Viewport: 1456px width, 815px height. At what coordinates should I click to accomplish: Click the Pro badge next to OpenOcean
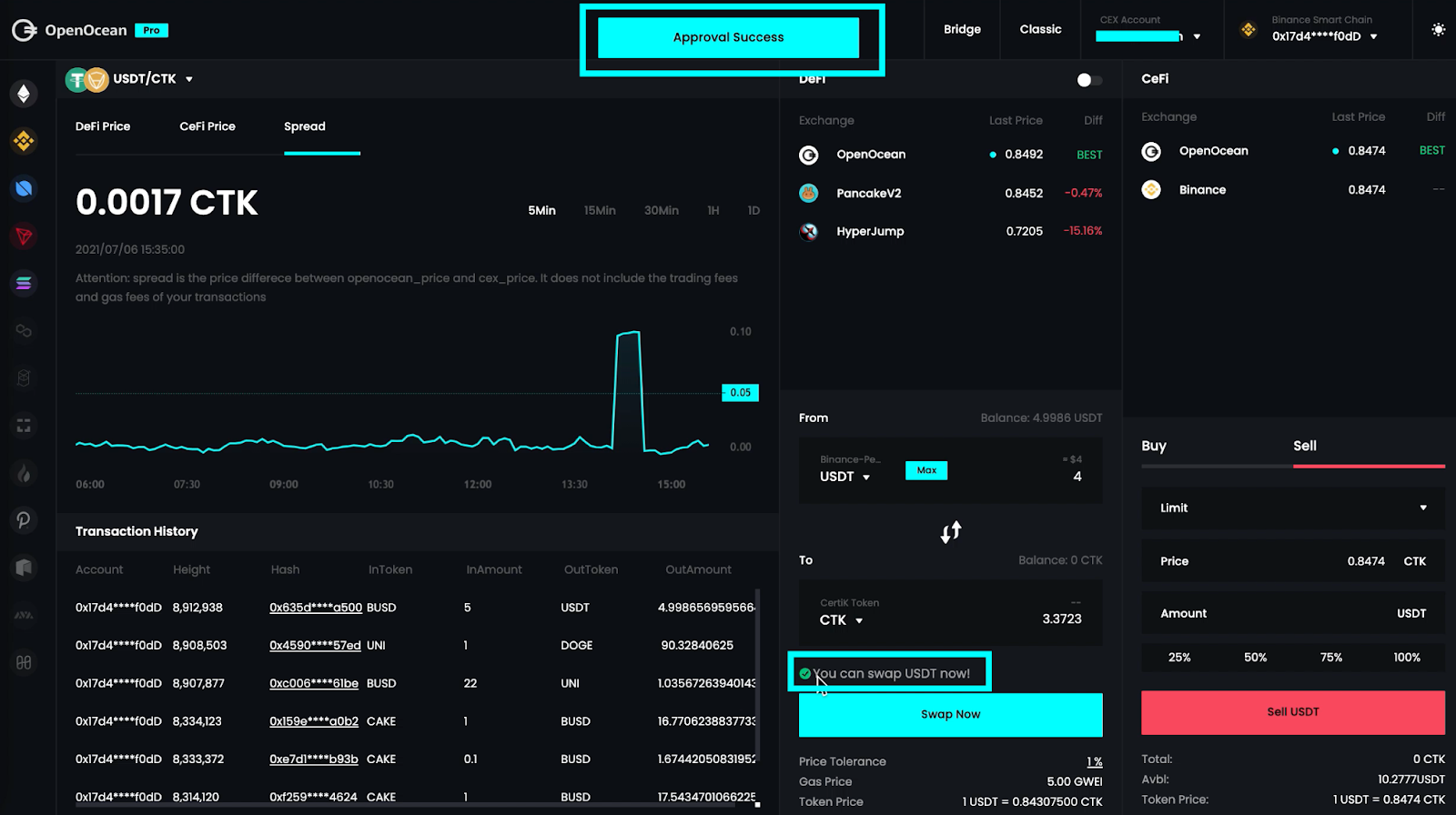(151, 30)
